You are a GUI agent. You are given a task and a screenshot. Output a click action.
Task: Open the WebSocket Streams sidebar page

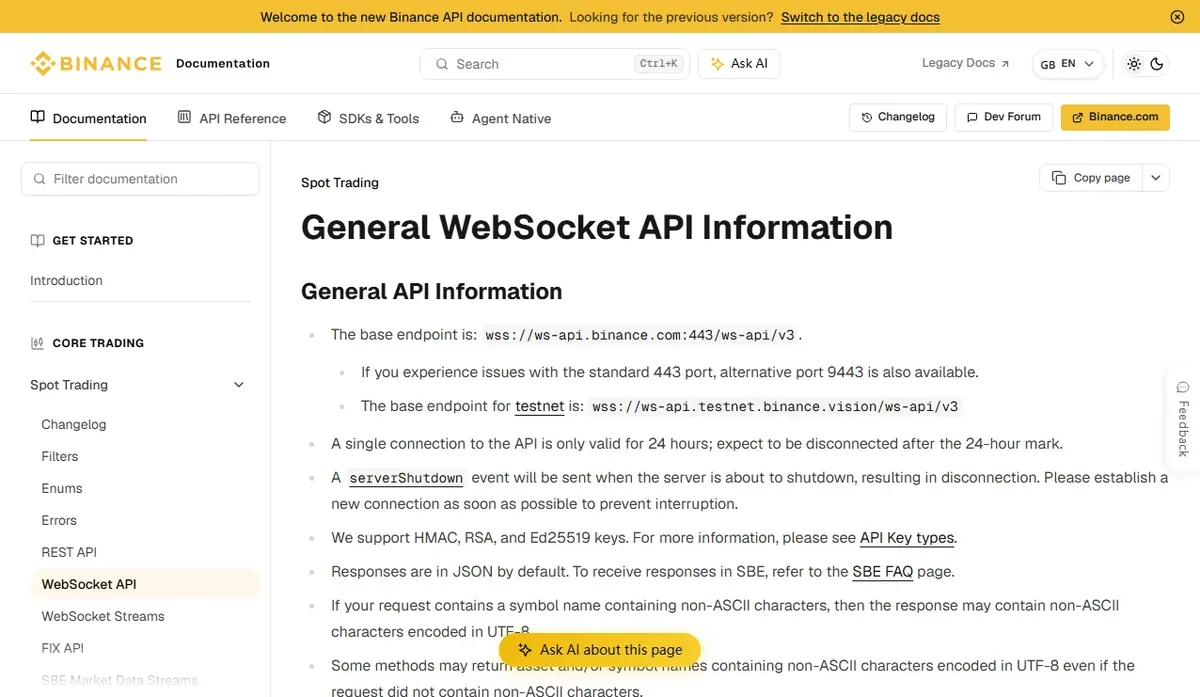103,616
